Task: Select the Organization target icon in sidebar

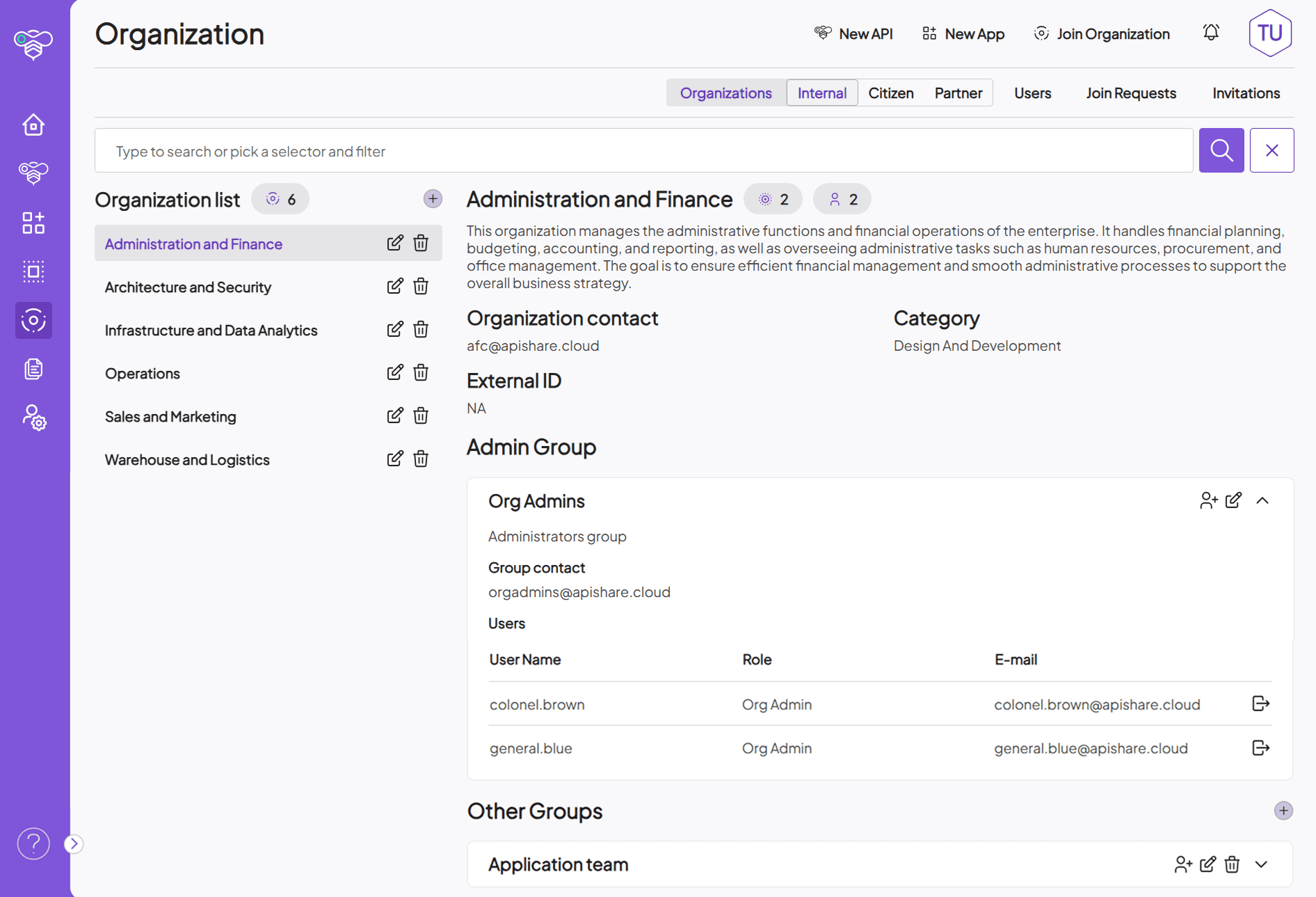Action: 33,320
